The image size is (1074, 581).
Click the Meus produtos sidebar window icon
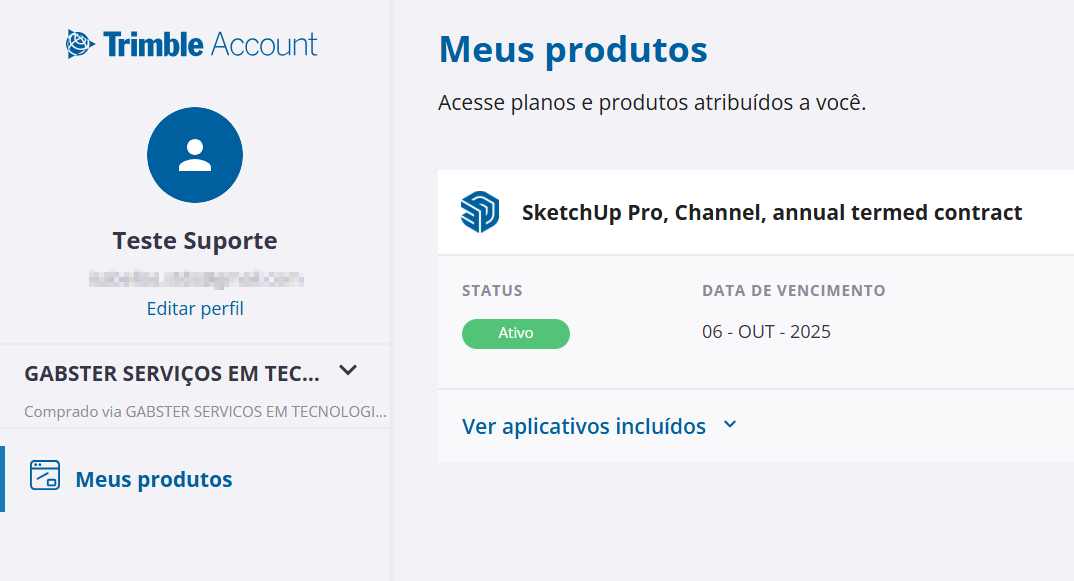click(x=45, y=475)
